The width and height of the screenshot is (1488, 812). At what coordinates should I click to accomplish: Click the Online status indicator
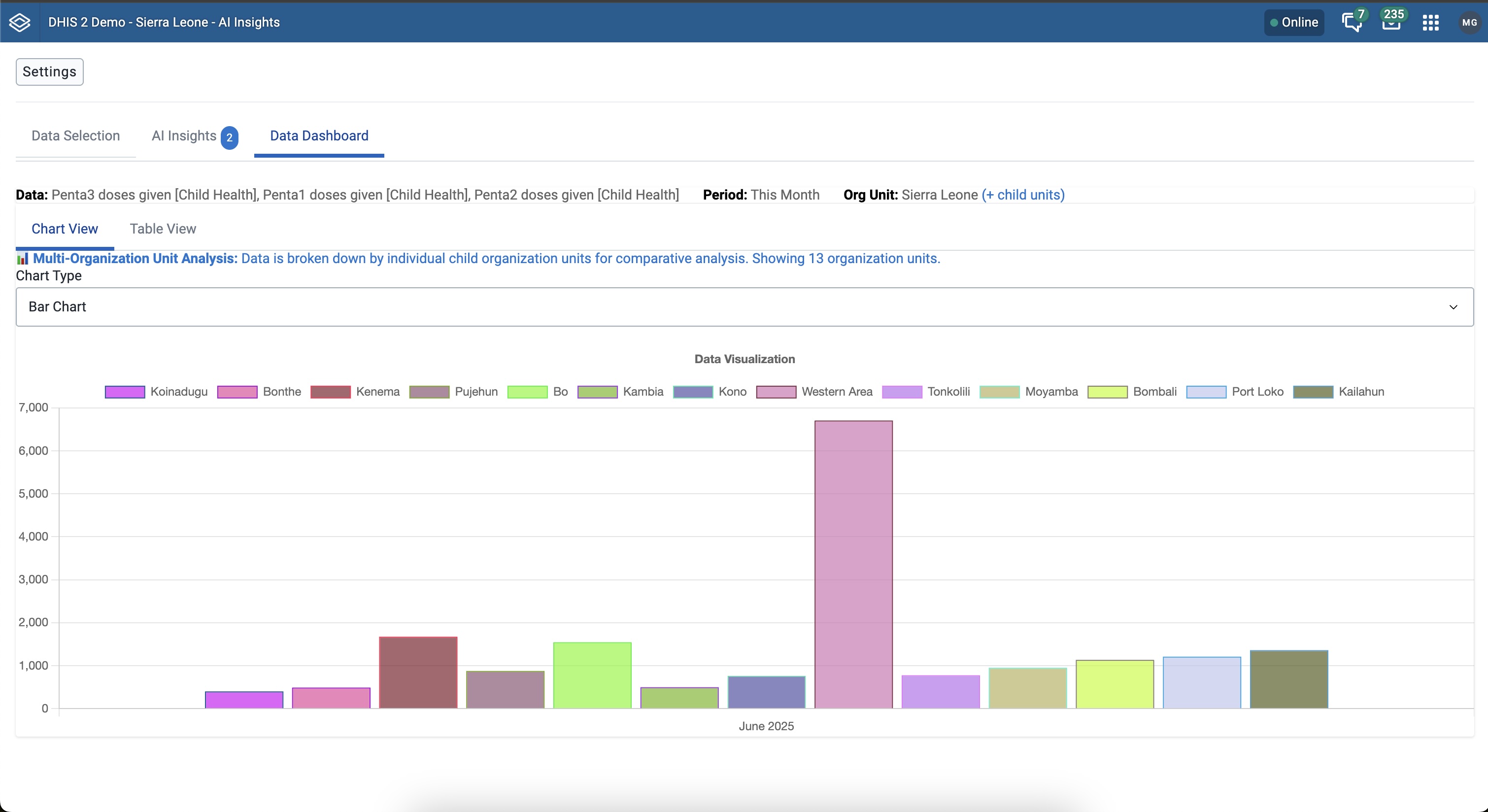click(1294, 23)
